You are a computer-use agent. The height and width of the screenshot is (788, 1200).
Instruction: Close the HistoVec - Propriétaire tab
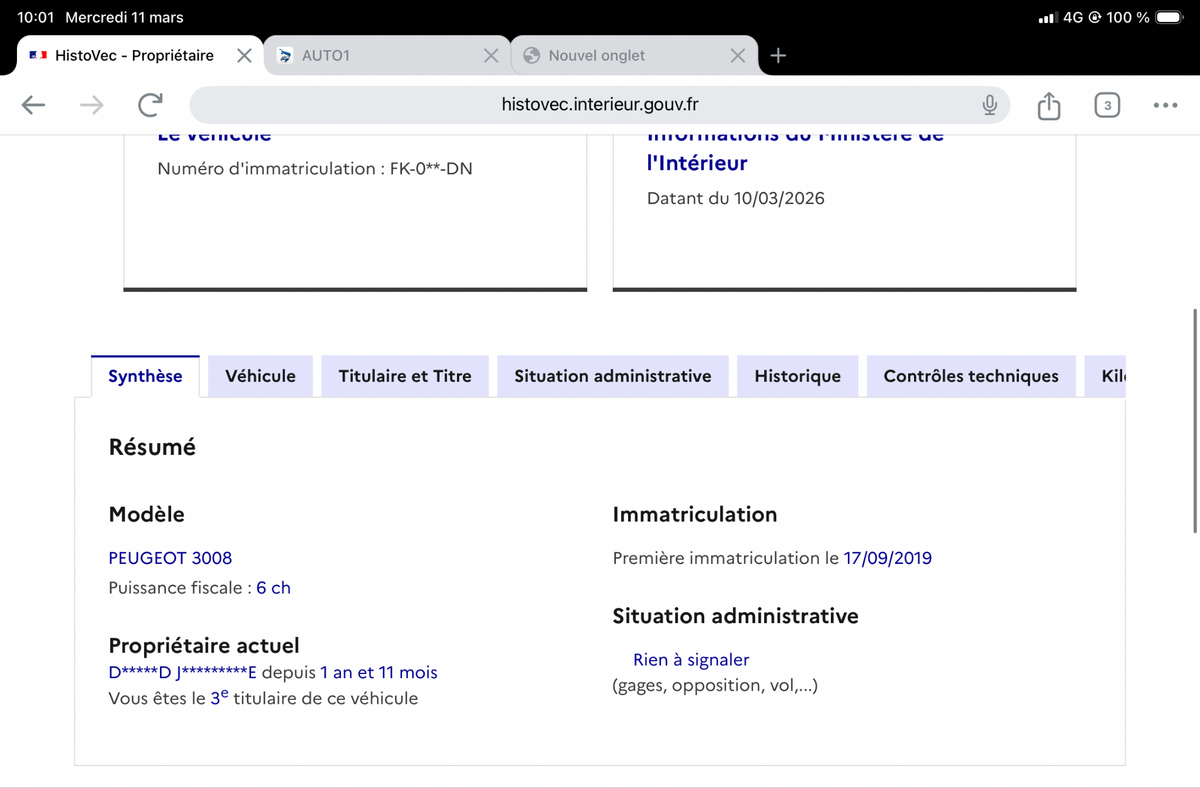coord(244,56)
